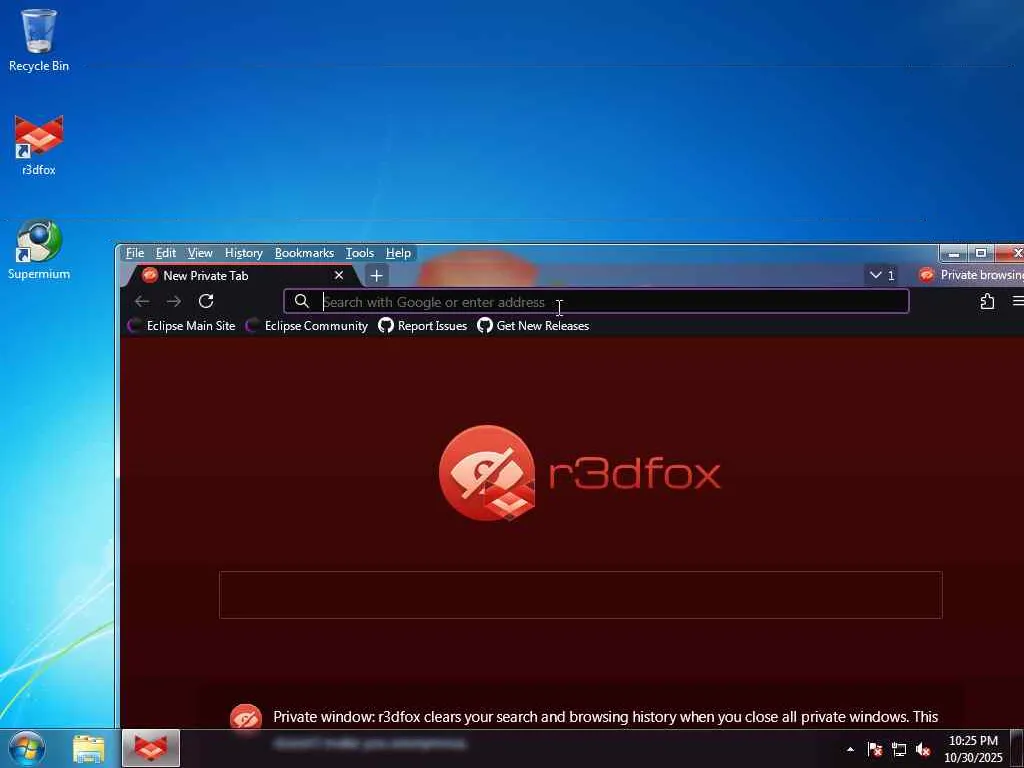Open the Recycle Bin desktop icon
Image resolution: width=1024 pixels, height=768 pixels.
[39, 40]
